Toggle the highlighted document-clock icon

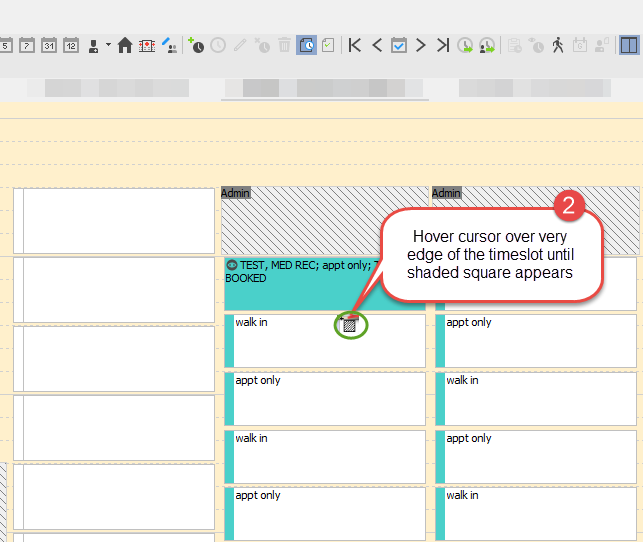[306, 45]
